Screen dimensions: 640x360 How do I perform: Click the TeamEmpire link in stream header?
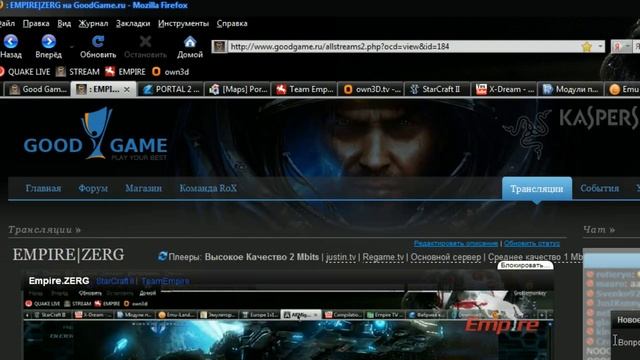[x=165, y=281]
